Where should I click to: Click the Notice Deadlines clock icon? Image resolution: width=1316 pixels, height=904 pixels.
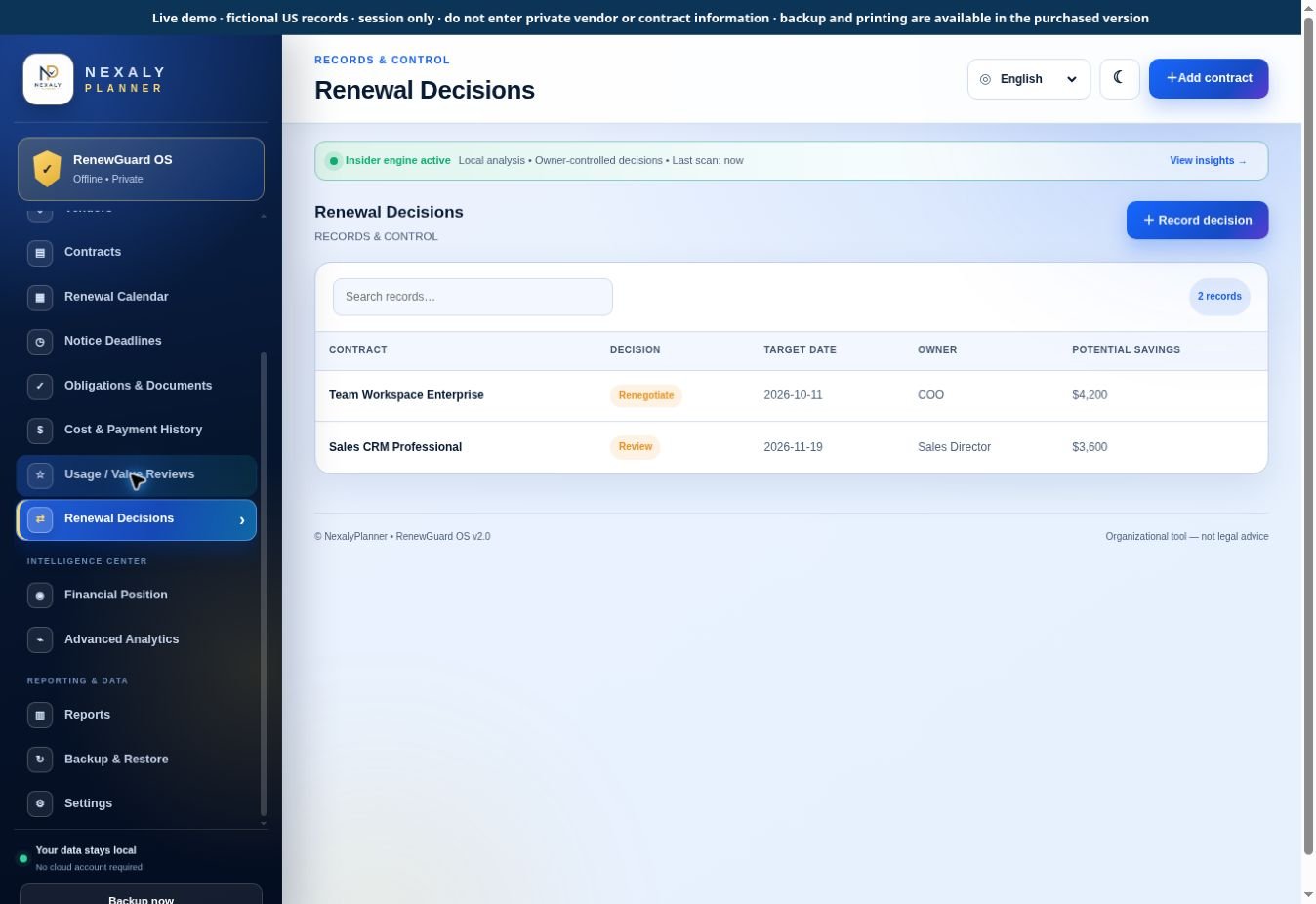click(40, 341)
